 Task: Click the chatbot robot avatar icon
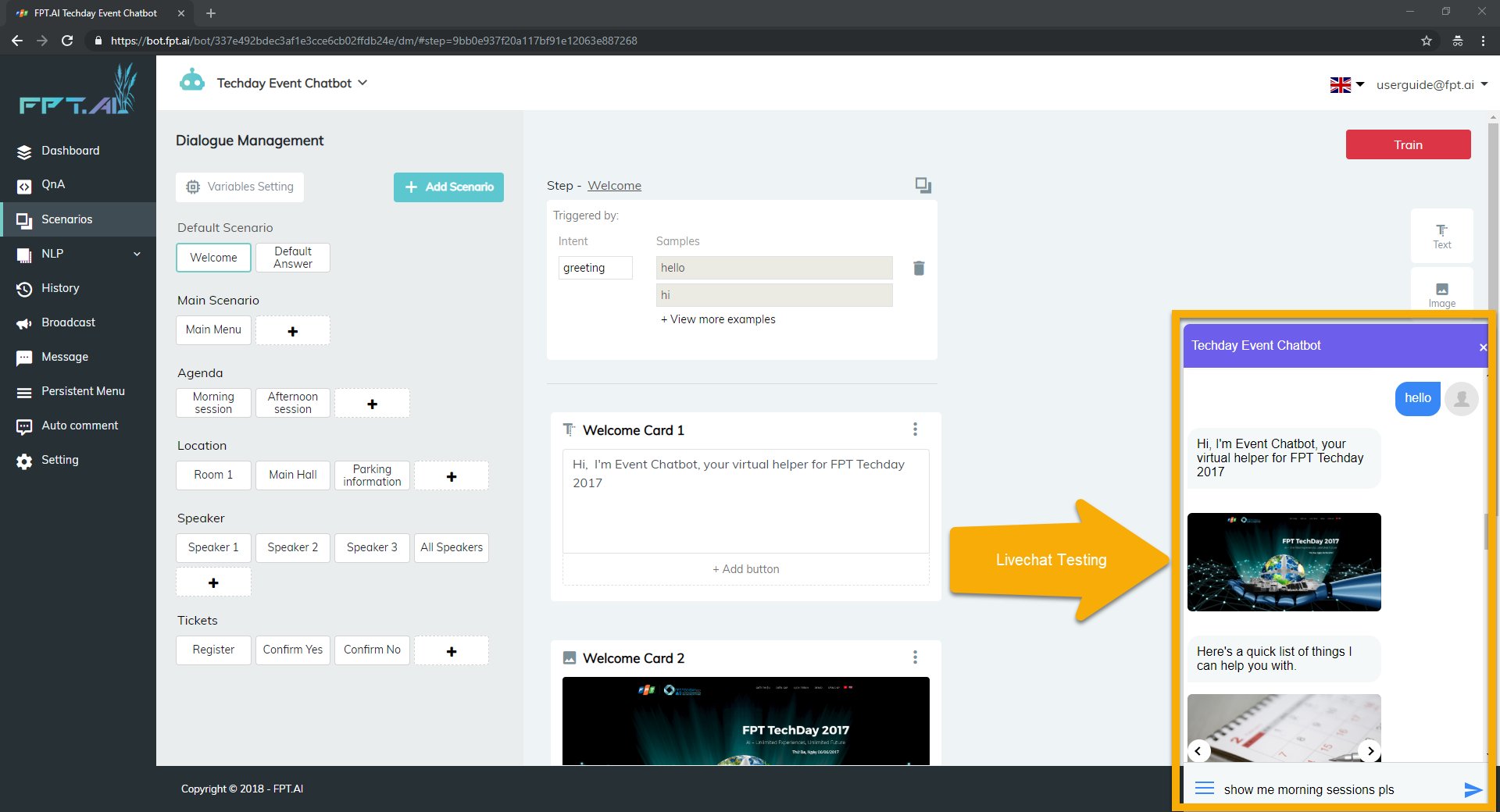pyautogui.click(x=192, y=80)
